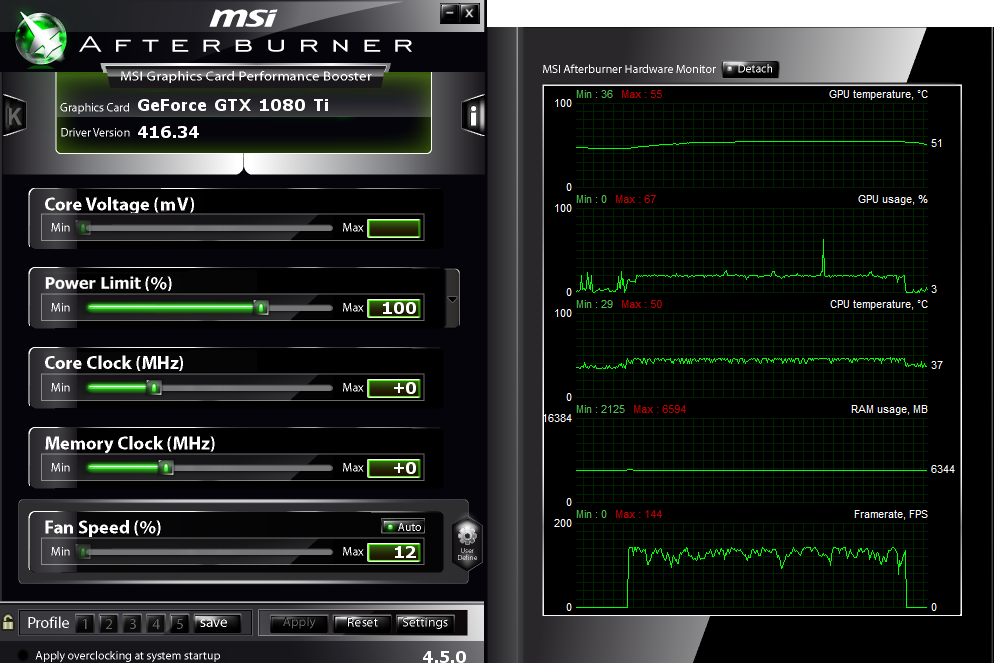Viewport: 994px width, 663px height.
Task: Click 'Min : 29' on CPU temperature graph
Action: point(594,305)
